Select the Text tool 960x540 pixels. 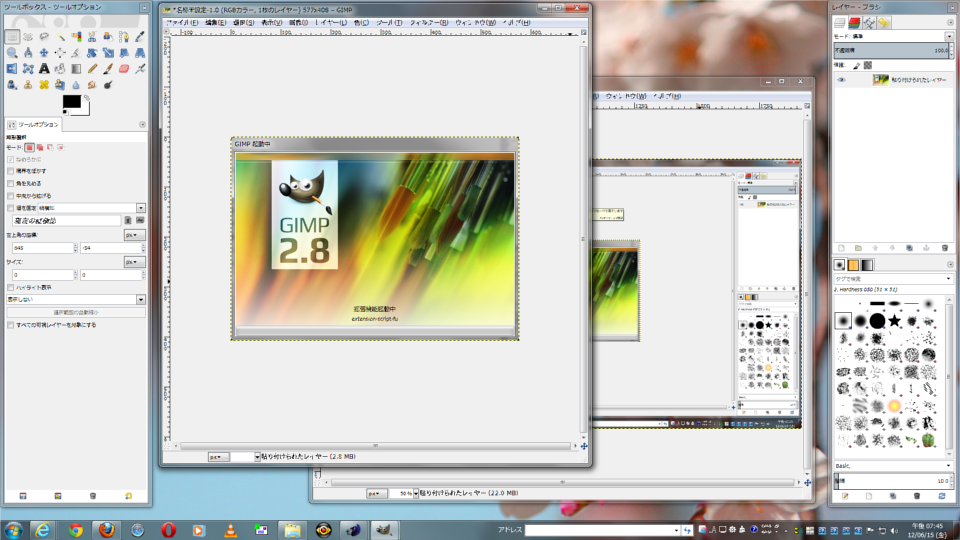pyautogui.click(x=44, y=69)
